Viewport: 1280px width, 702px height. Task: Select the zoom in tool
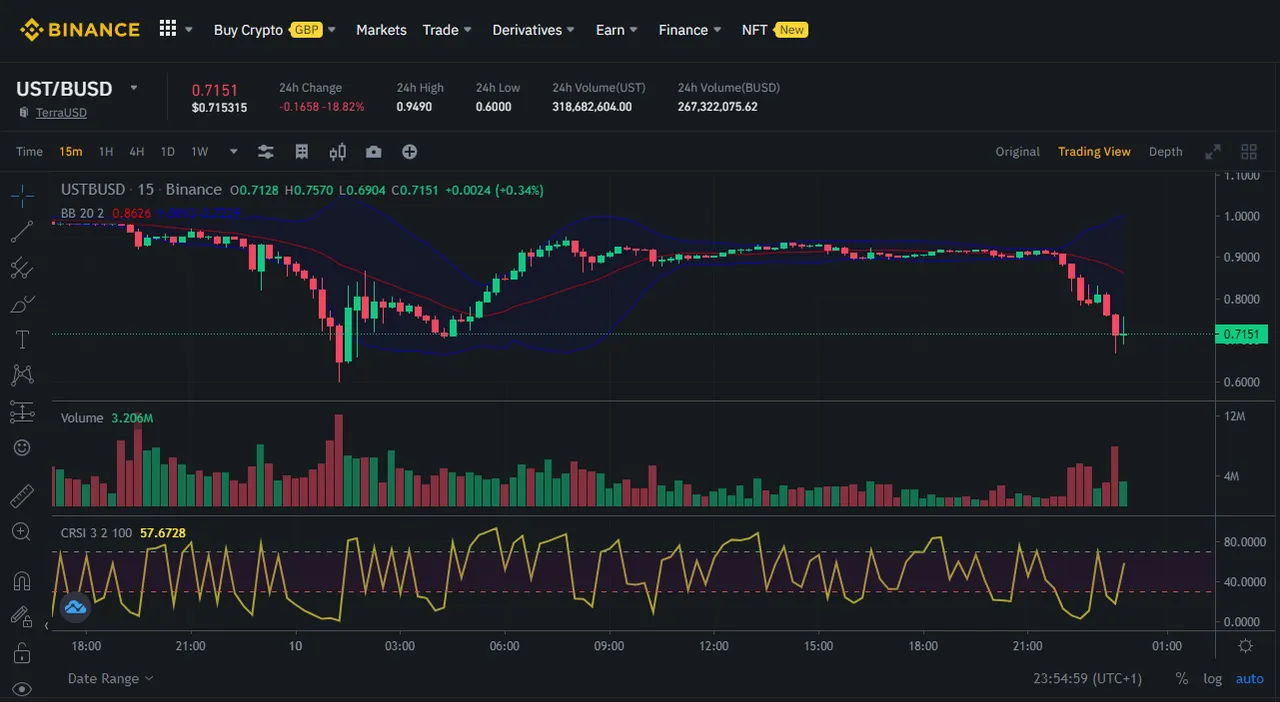(22, 531)
